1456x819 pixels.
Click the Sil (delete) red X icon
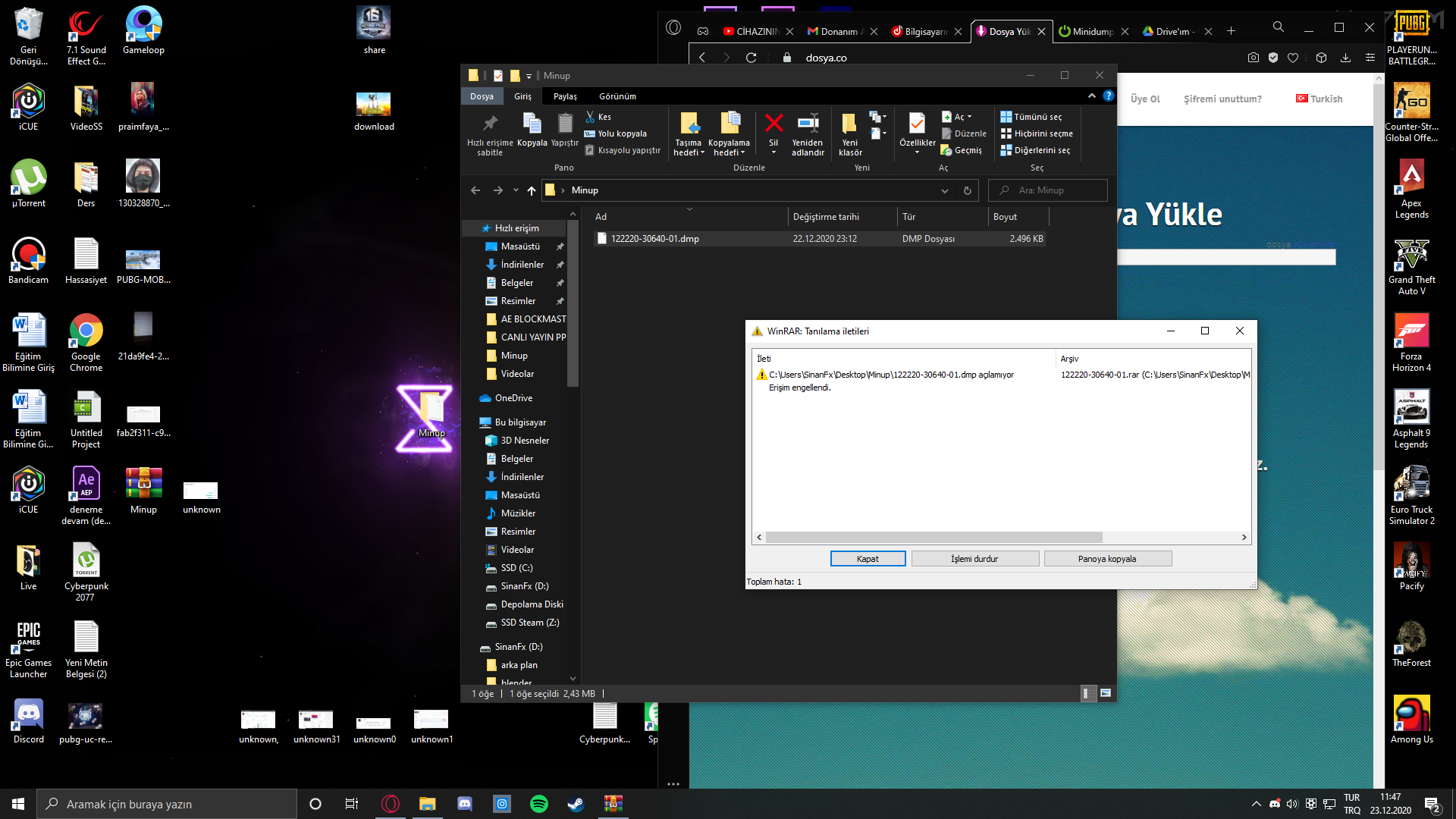773,124
